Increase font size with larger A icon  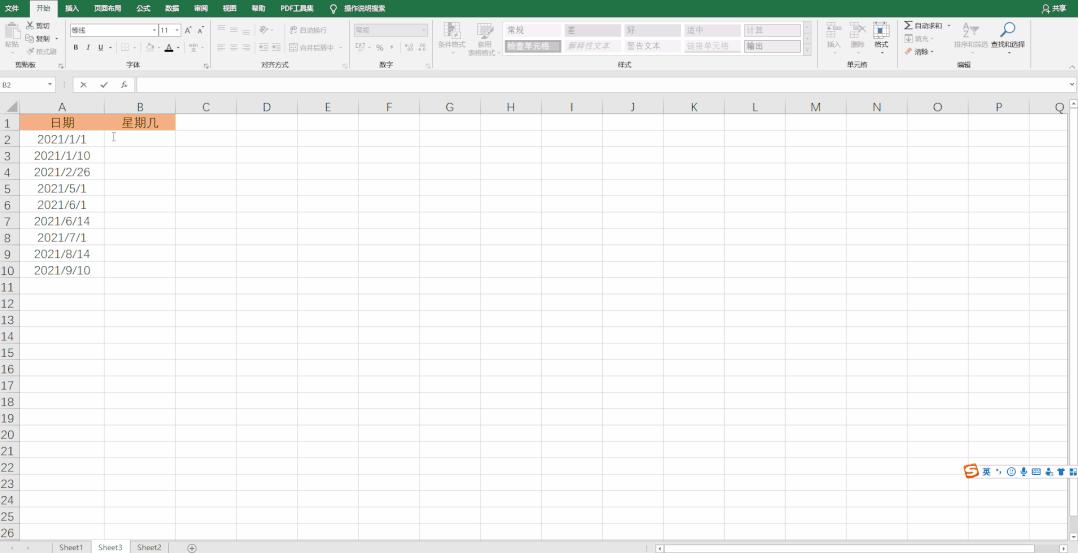pos(188,30)
